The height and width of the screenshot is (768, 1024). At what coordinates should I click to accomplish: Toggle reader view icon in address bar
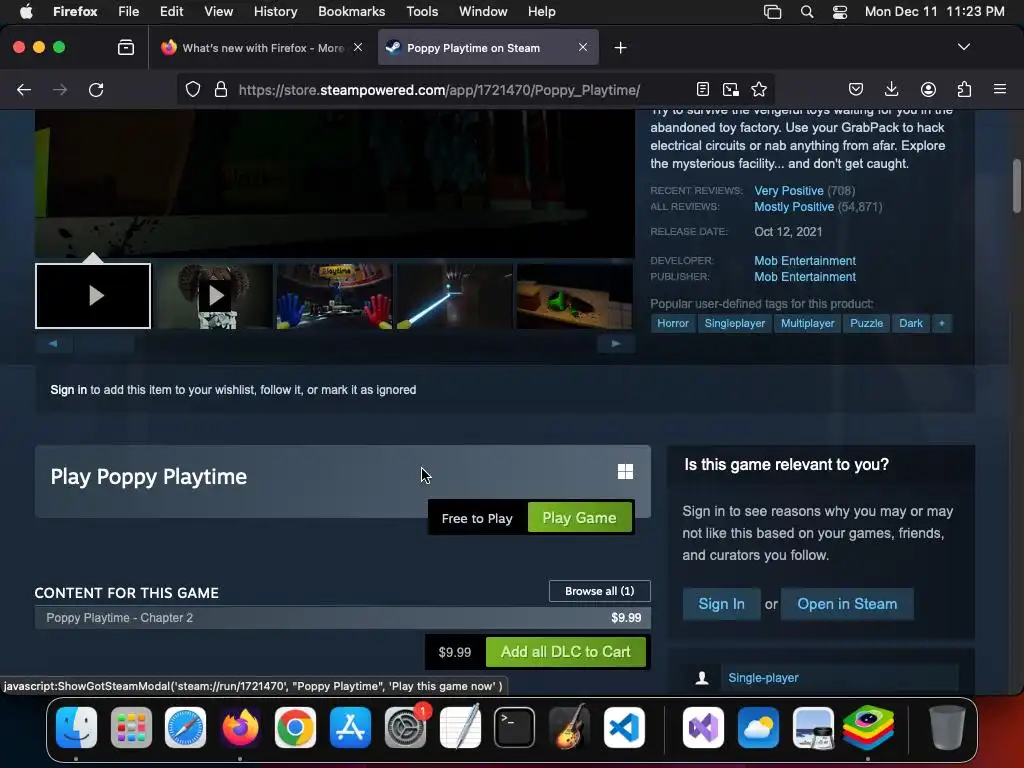703,89
